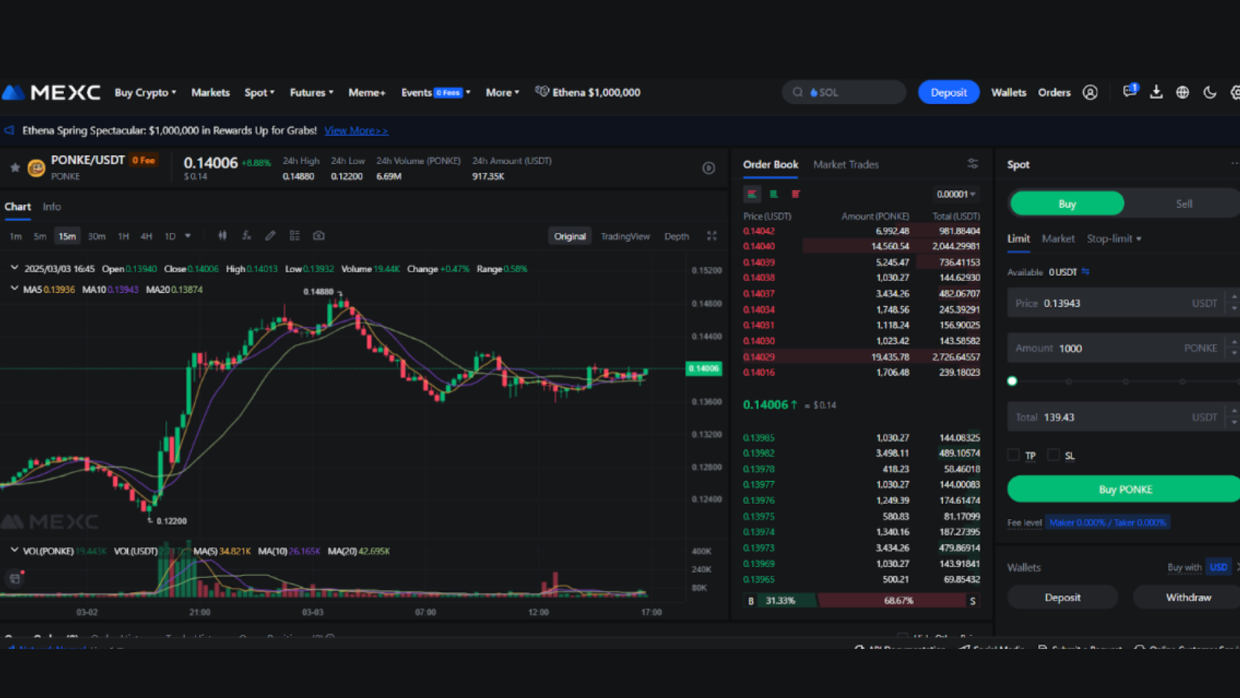Open the indicators fx tool
Viewport: 1240px width, 698px height.
246,236
